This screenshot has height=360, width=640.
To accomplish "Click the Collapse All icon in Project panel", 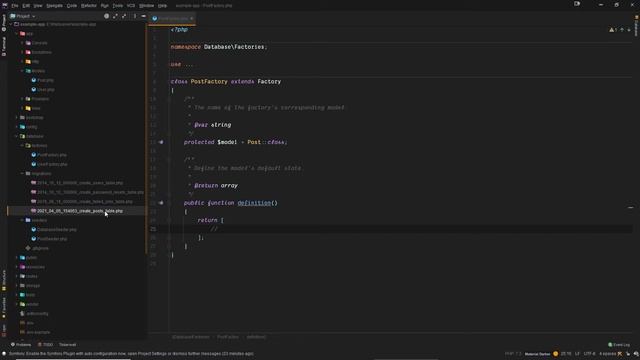I will (124, 16).
